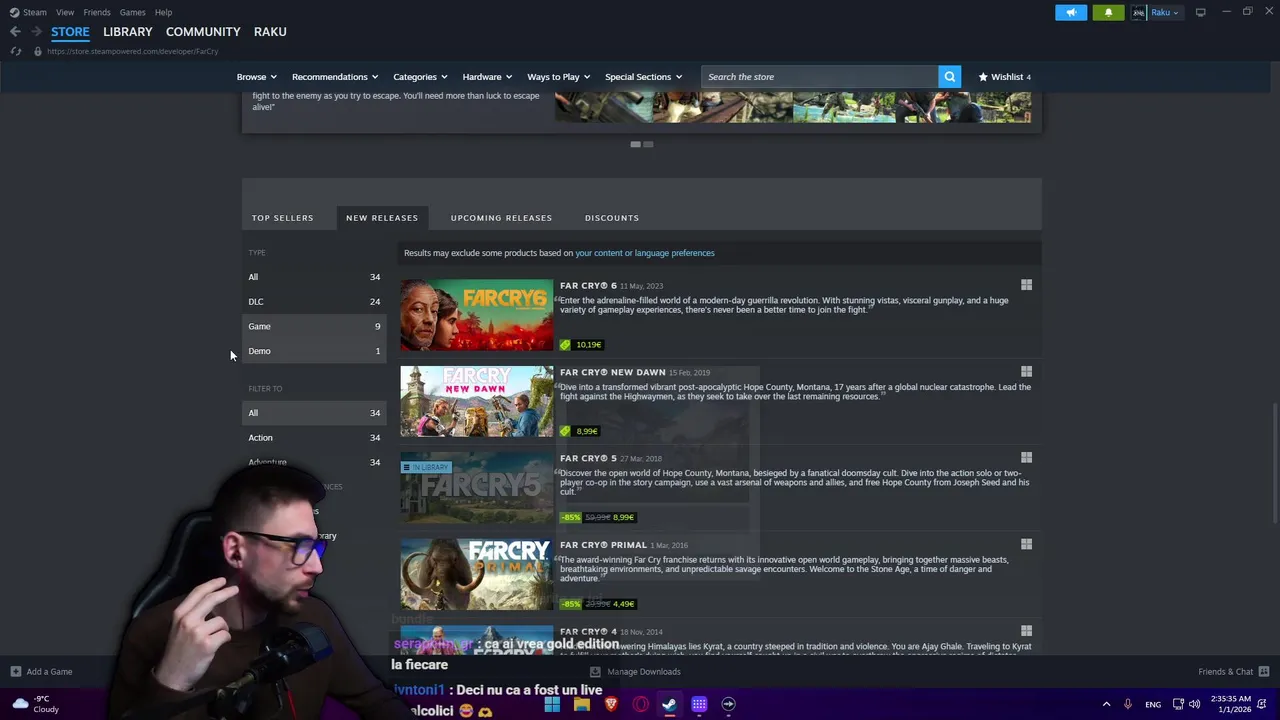Filter type by DLC

coord(314,302)
